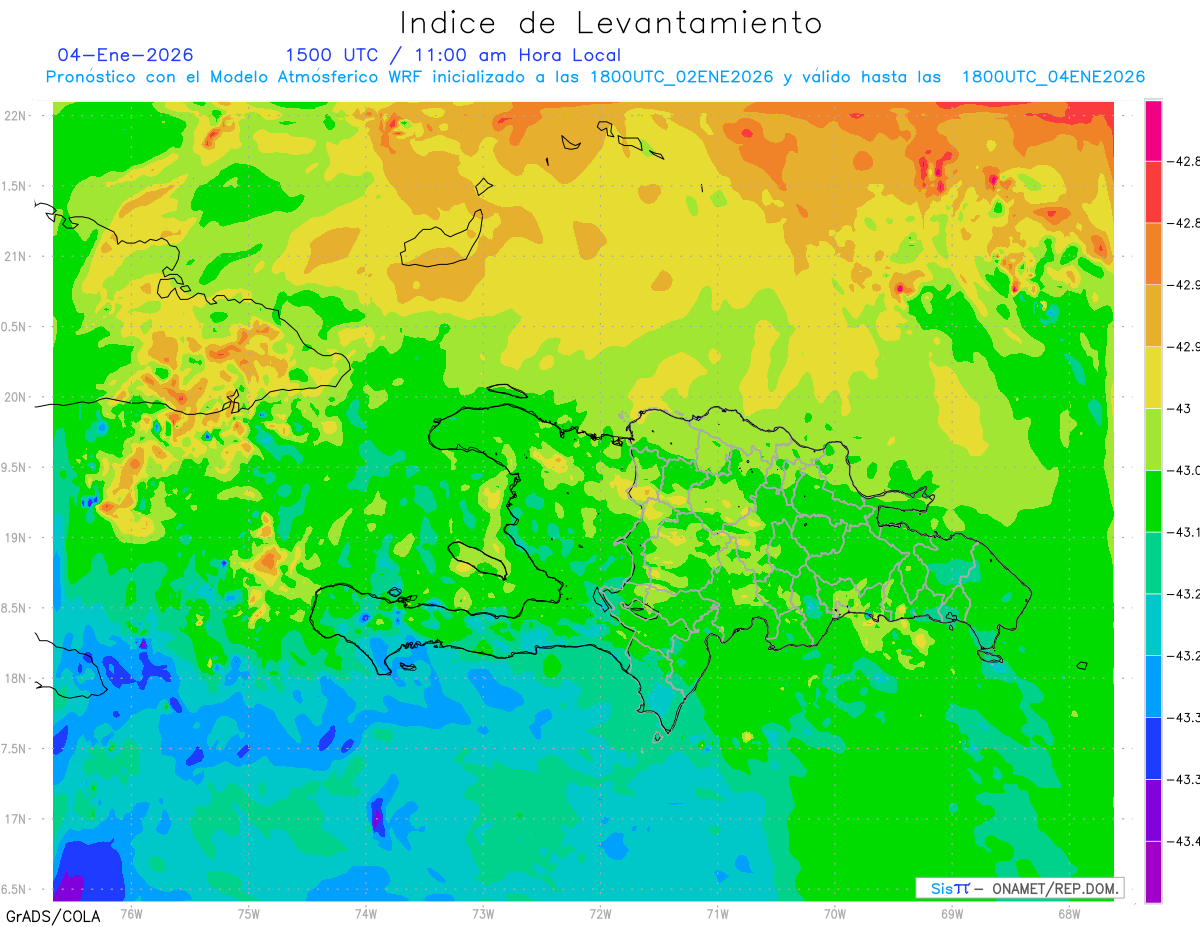
Task: Click the '1500 UTC / 11:00 am Hora Local' text
Action: (453, 55)
